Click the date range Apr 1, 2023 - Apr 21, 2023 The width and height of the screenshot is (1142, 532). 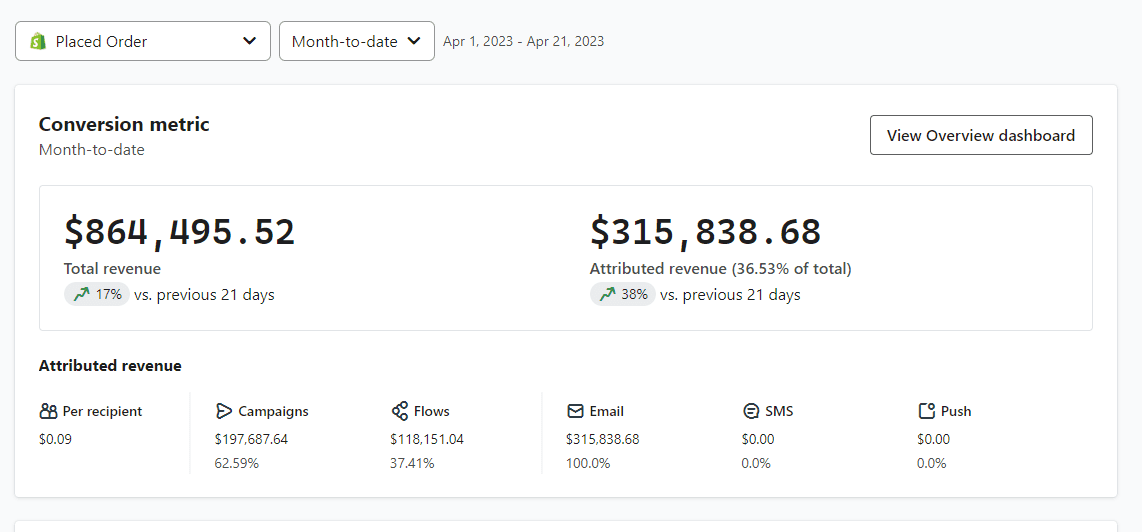tap(524, 42)
